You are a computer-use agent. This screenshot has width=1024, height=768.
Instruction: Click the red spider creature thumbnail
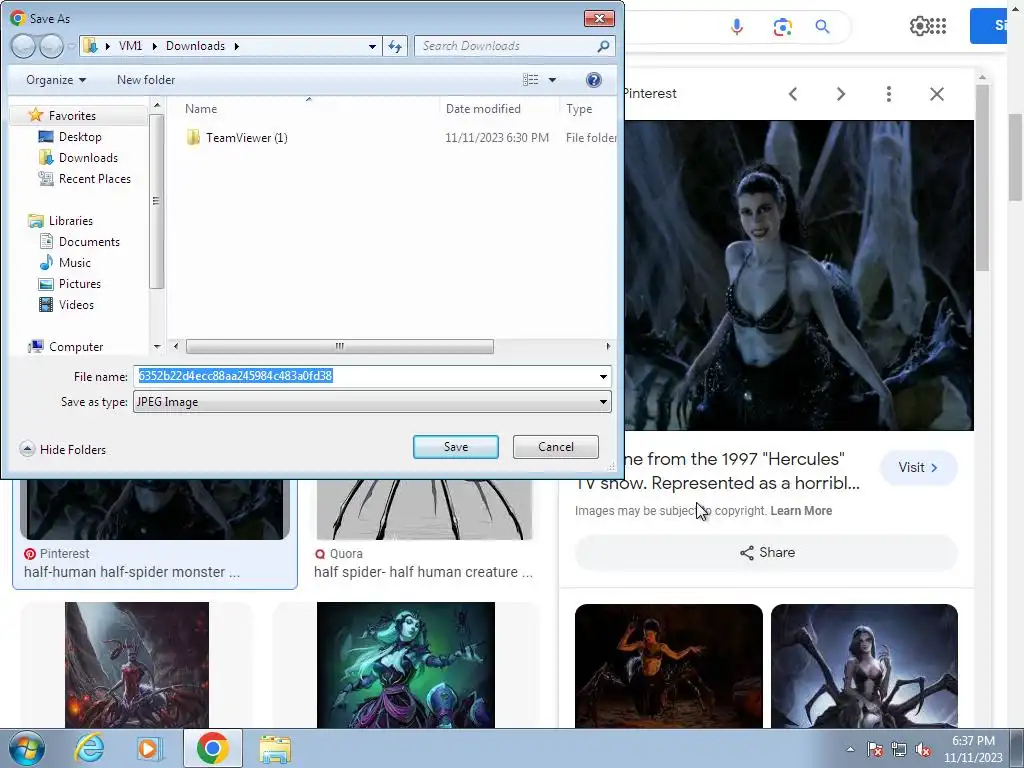pyautogui.click(x=136, y=665)
